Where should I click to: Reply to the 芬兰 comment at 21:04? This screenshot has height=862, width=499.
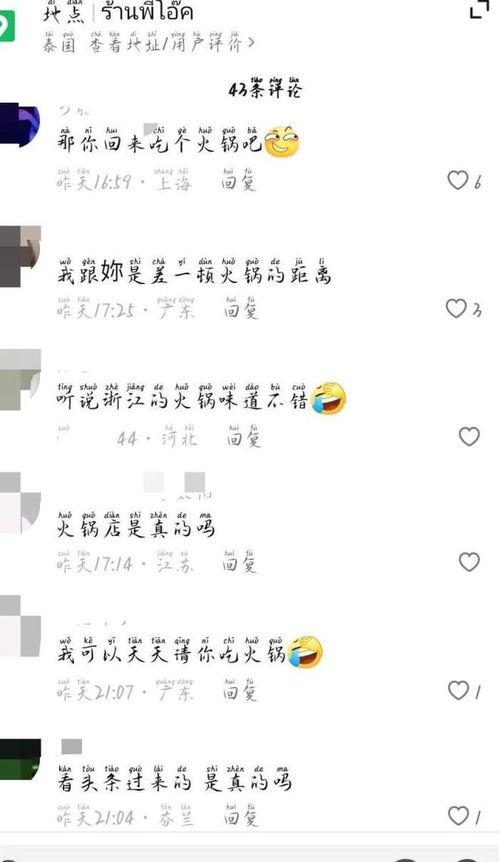(240, 815)
